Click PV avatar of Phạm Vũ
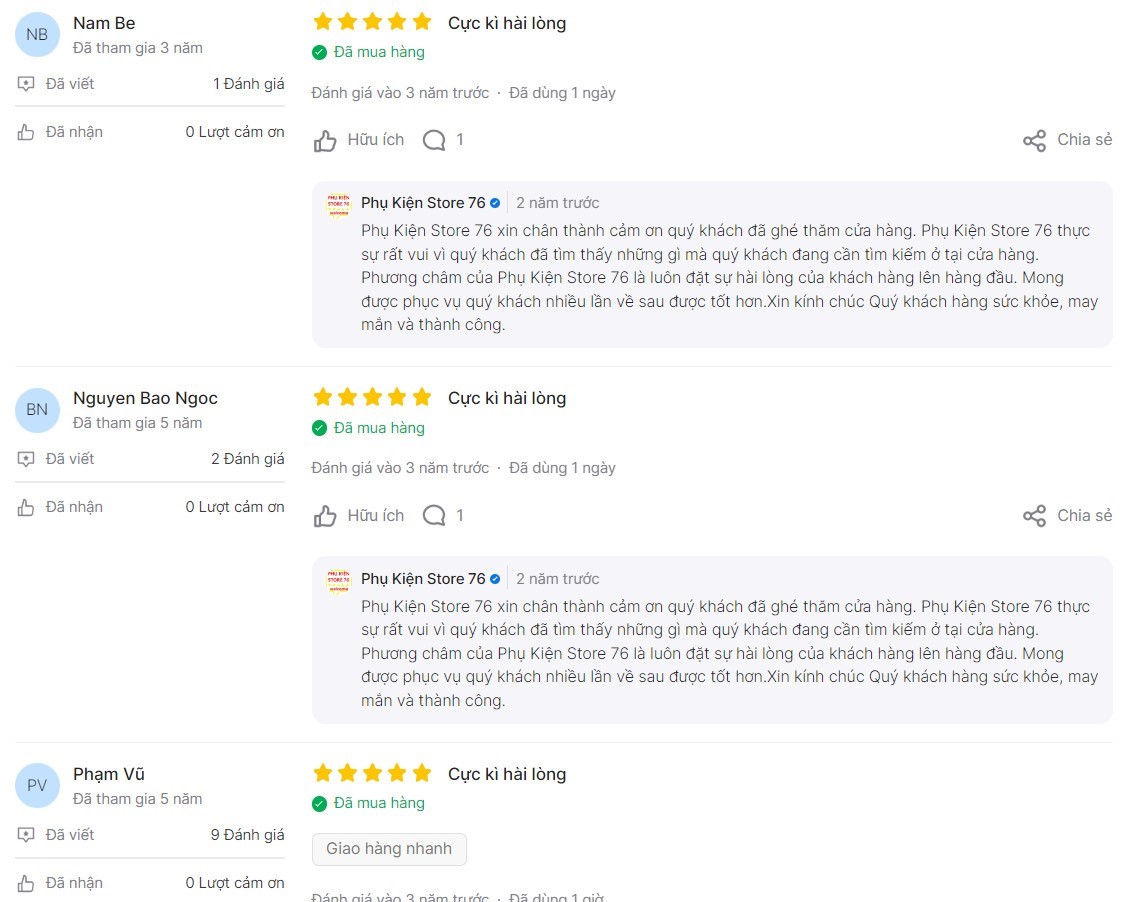 pyautogui.click(x=37, y=785)
